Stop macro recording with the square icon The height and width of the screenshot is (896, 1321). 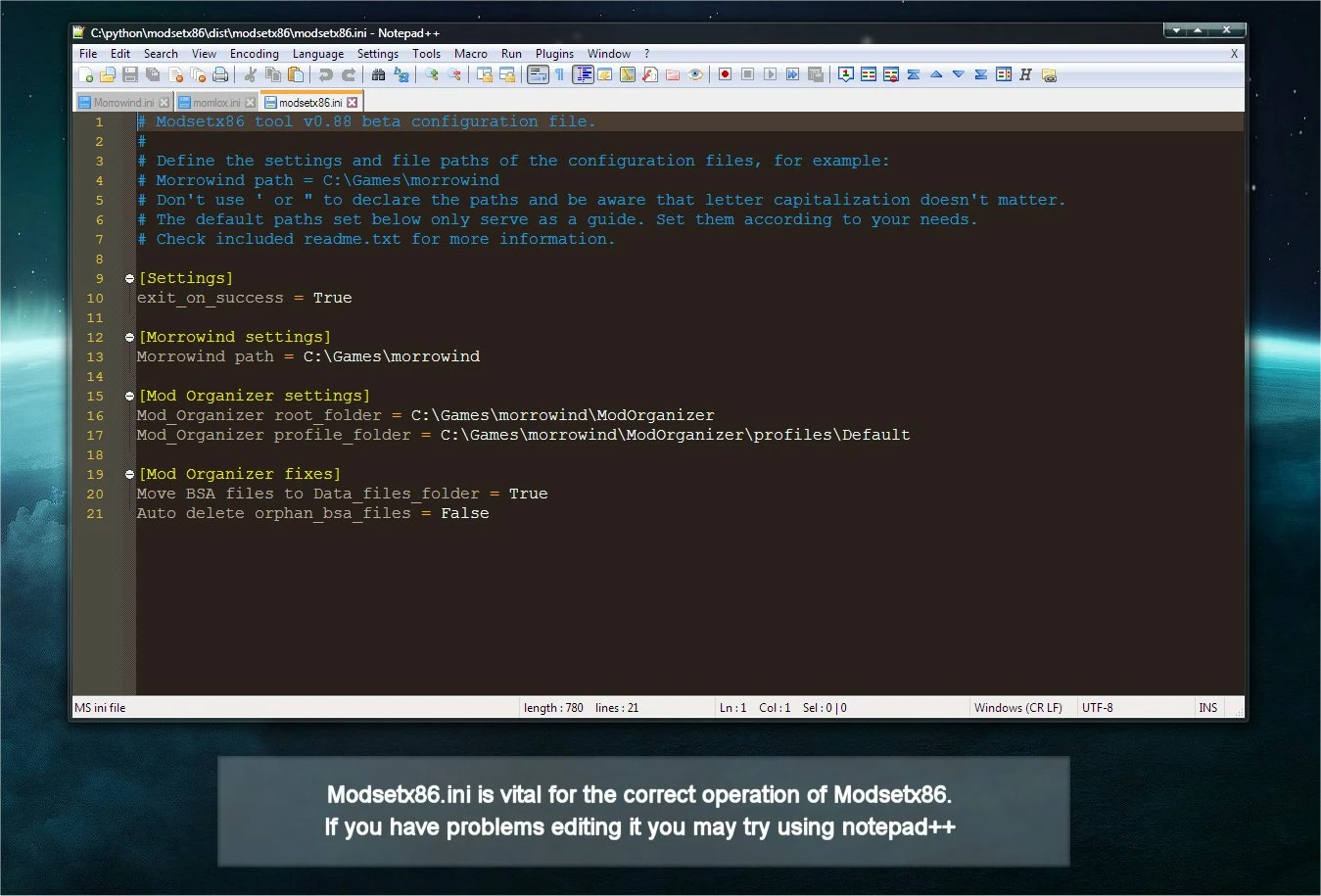[x=747, y=74]
